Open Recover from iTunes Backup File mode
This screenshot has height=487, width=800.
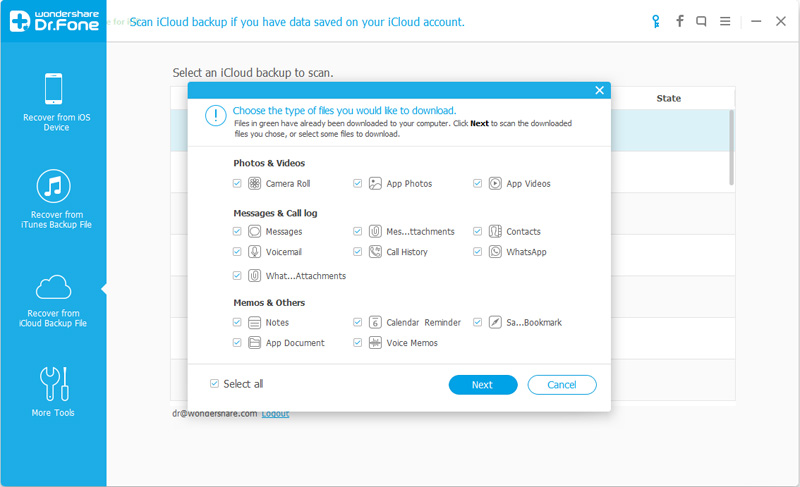[54, 199]
